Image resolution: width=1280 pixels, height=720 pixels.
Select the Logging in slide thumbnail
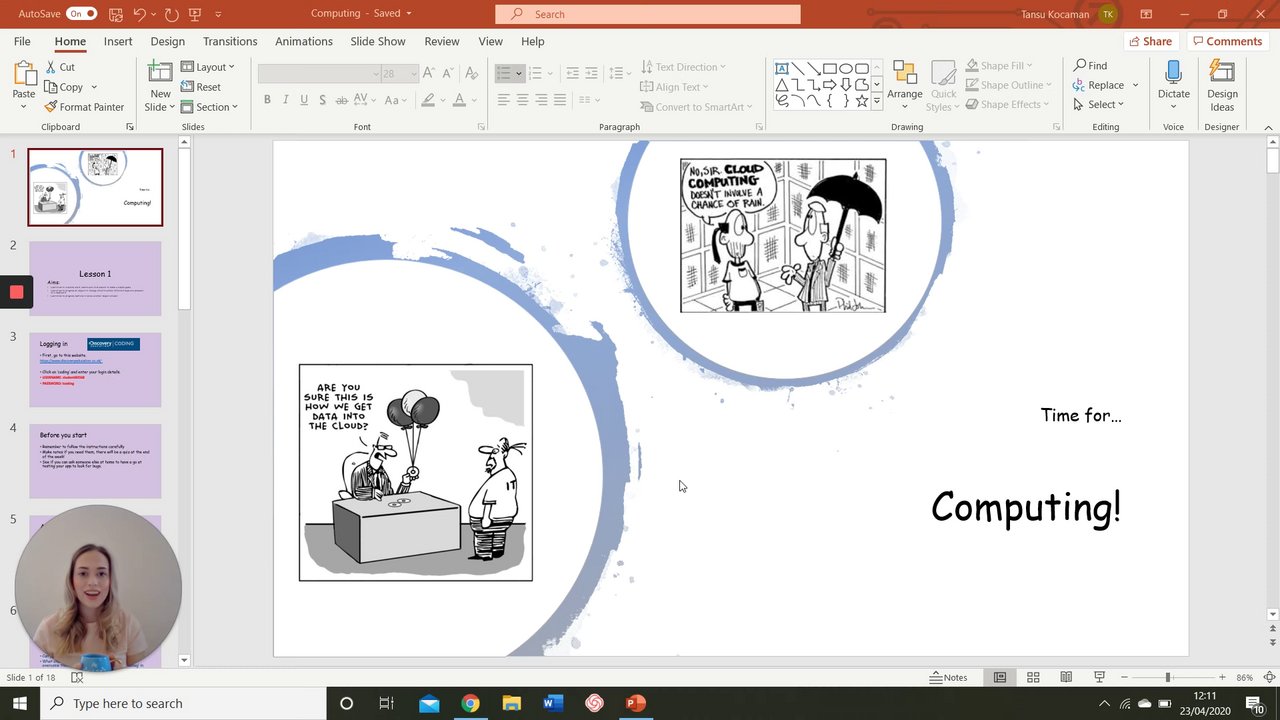(x=95, y=370)
